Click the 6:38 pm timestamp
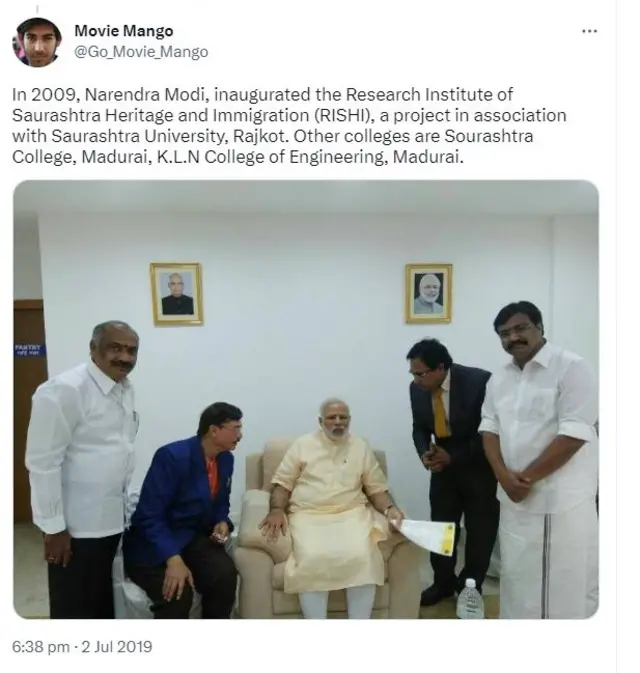Screen dimensions: 640x673 coord(40,647)
